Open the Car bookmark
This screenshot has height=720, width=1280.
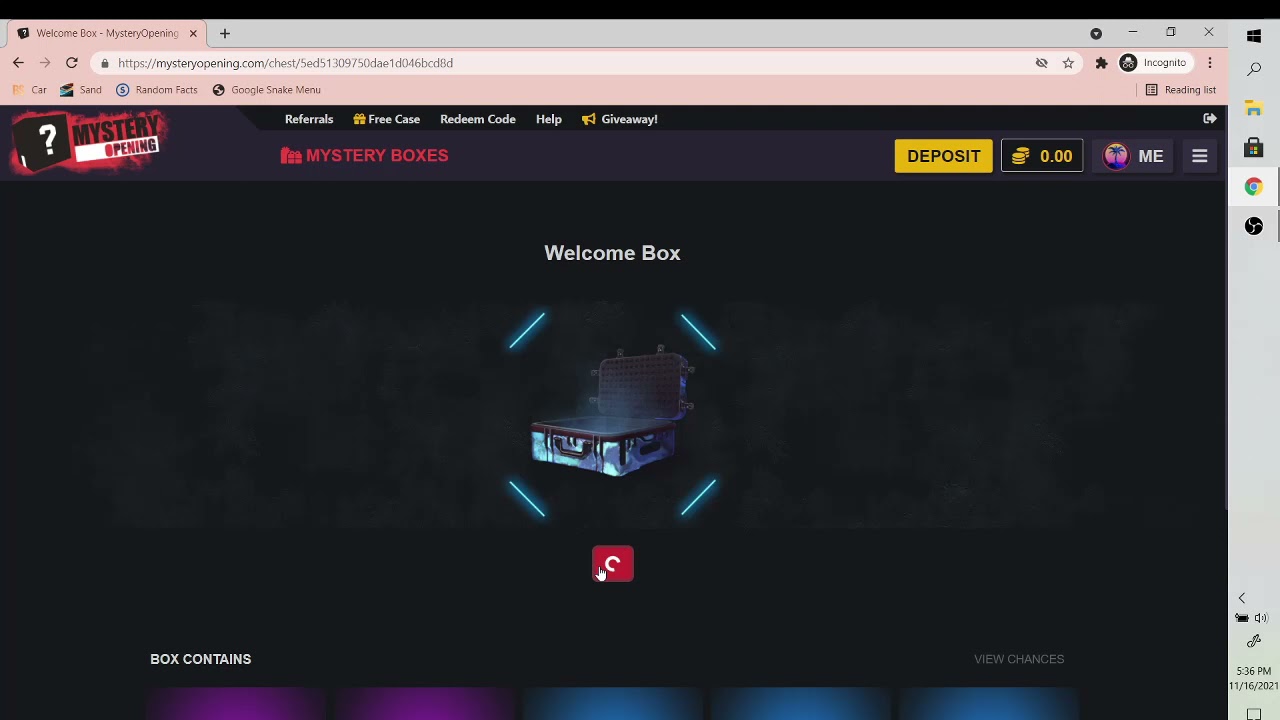tap(29, 90)
